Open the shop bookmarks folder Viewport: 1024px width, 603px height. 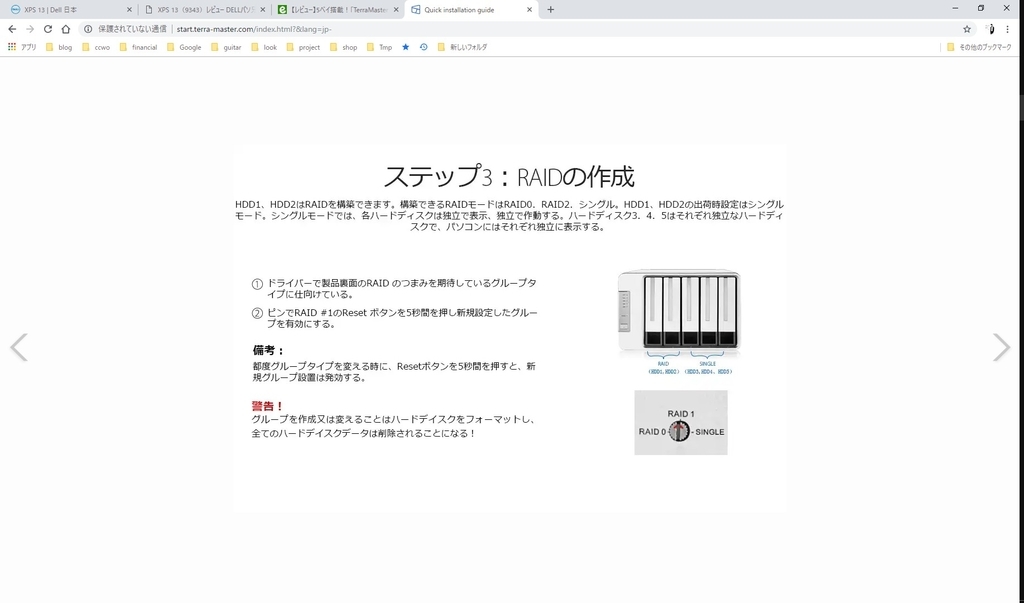pos(344,47)
